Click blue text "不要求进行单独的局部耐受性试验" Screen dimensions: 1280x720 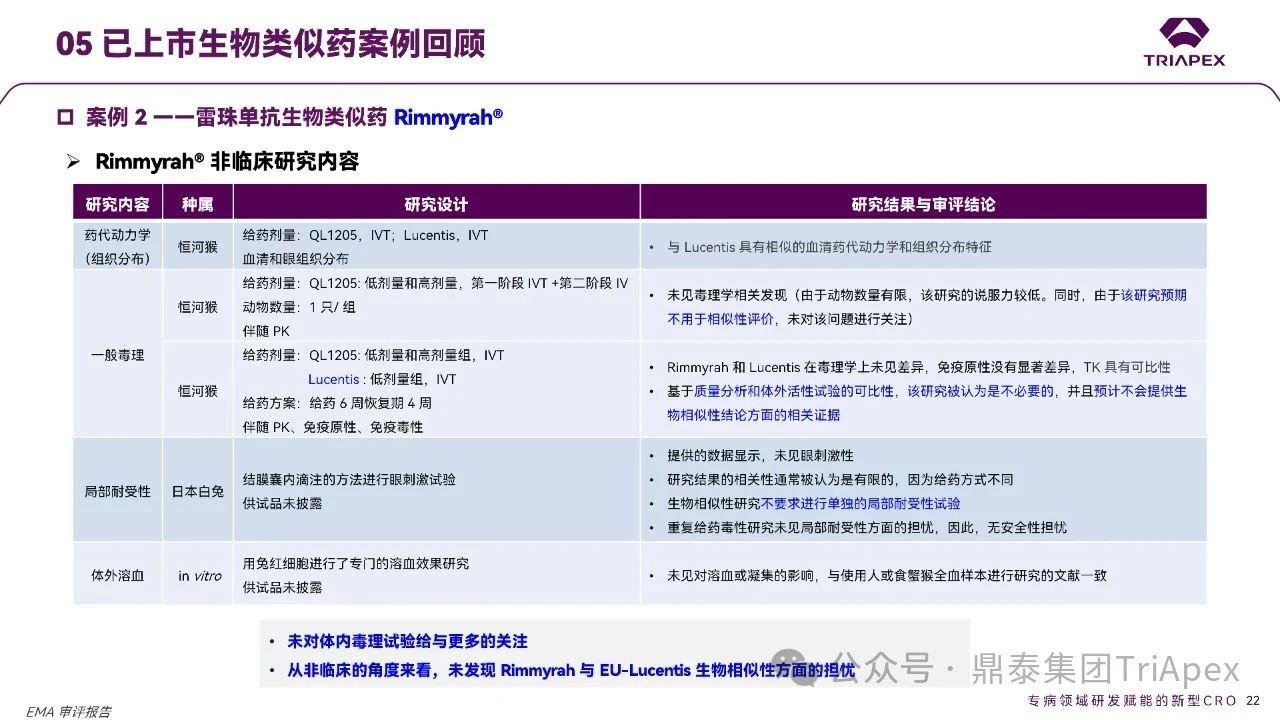861,503
